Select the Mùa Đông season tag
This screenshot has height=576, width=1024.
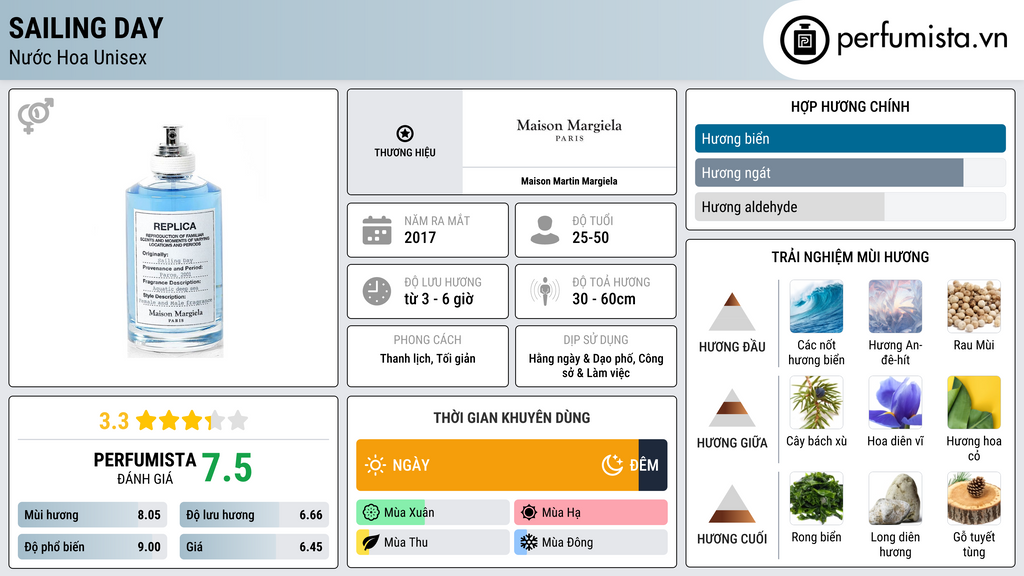pos(590,542)
